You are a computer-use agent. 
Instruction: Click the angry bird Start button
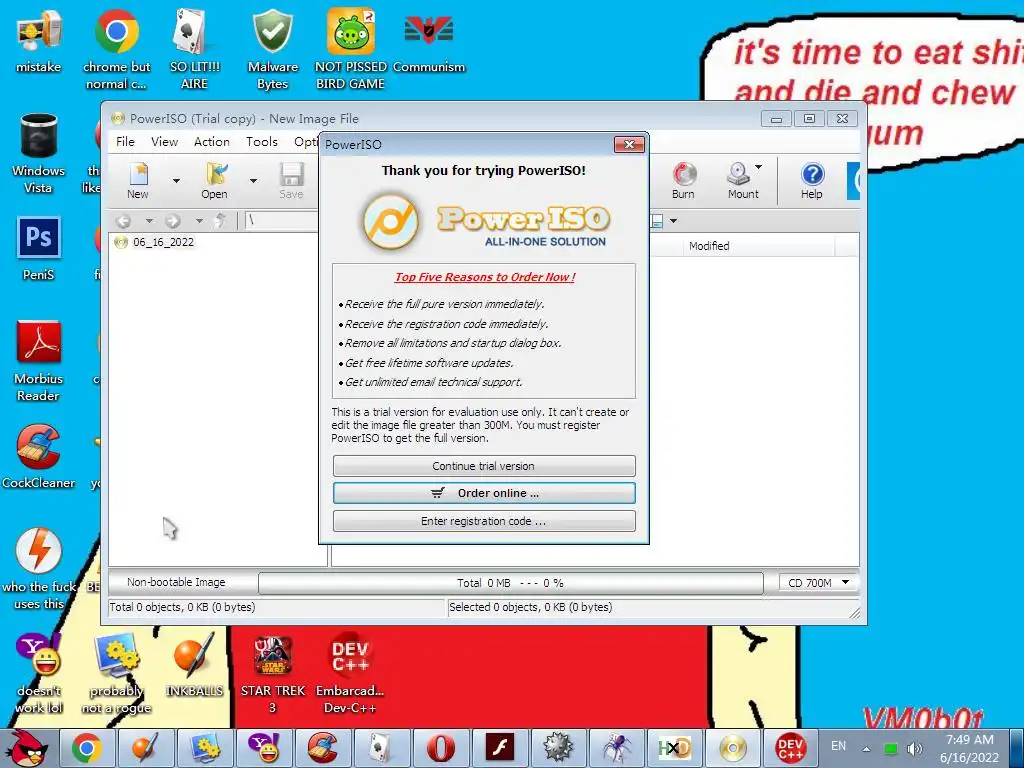[27, 748]
